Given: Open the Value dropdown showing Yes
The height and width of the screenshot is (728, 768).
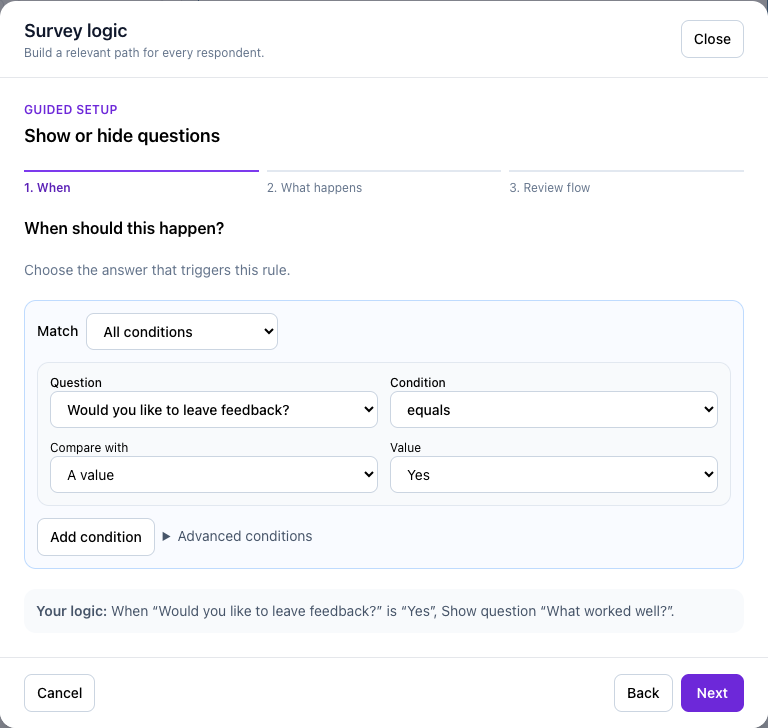Looking at the screenshot, I should [553, 475].
